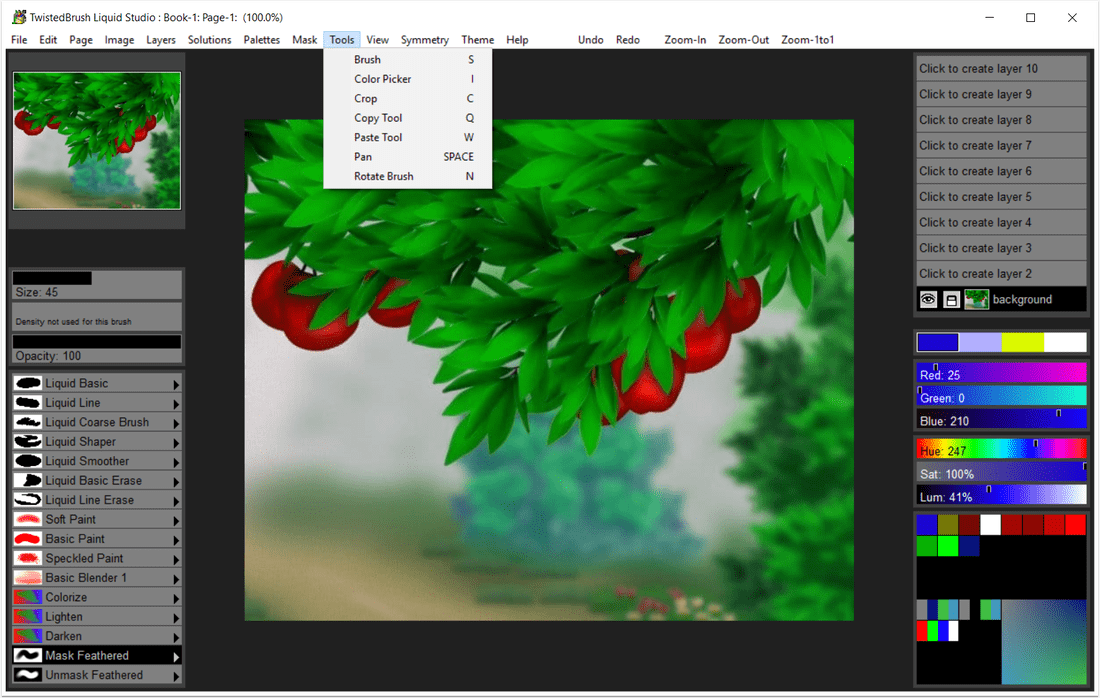Select the Liquid Smoother brush icon
Screen dimensions: 1100x698
pyautogui.click(x=28, y=461)
